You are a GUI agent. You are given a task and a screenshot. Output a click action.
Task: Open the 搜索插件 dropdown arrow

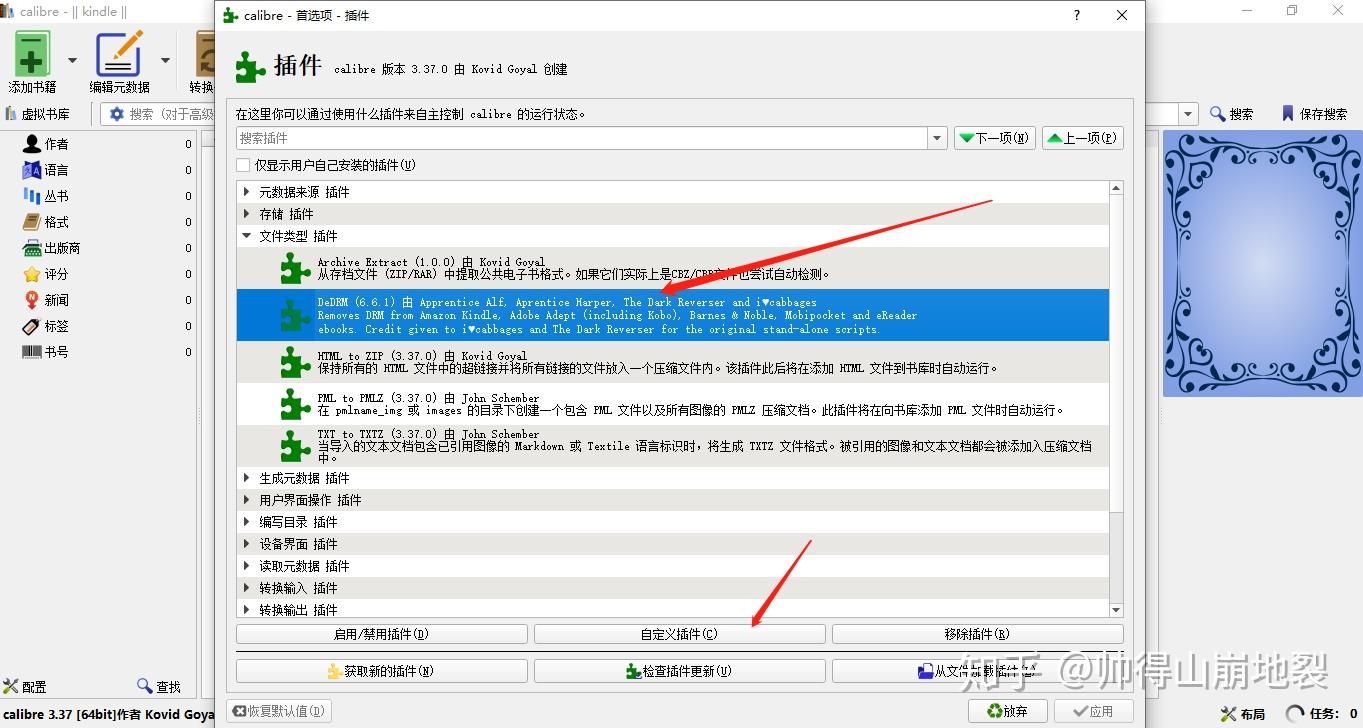click(x=936, y=137)
